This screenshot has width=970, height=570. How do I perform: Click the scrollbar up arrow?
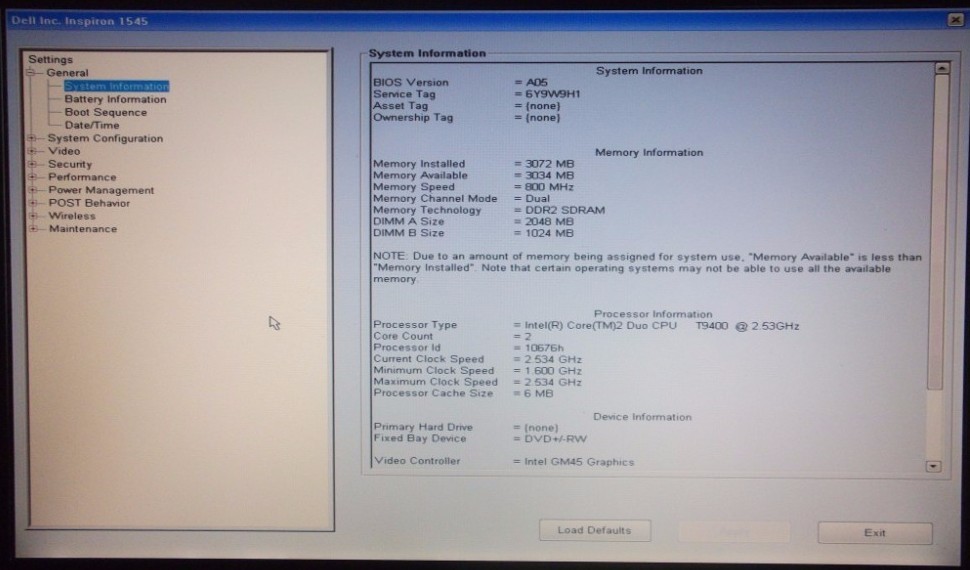point(942,68)
